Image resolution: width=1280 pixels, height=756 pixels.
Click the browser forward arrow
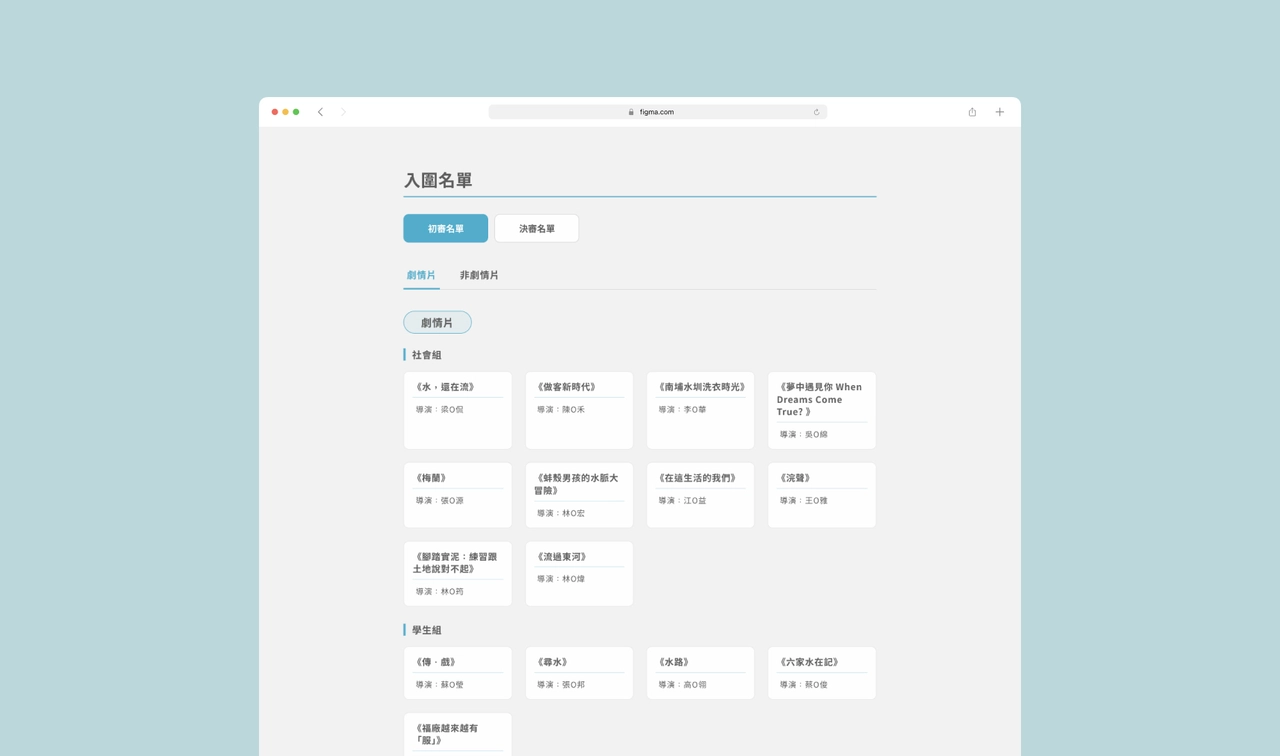click(343, 112)
